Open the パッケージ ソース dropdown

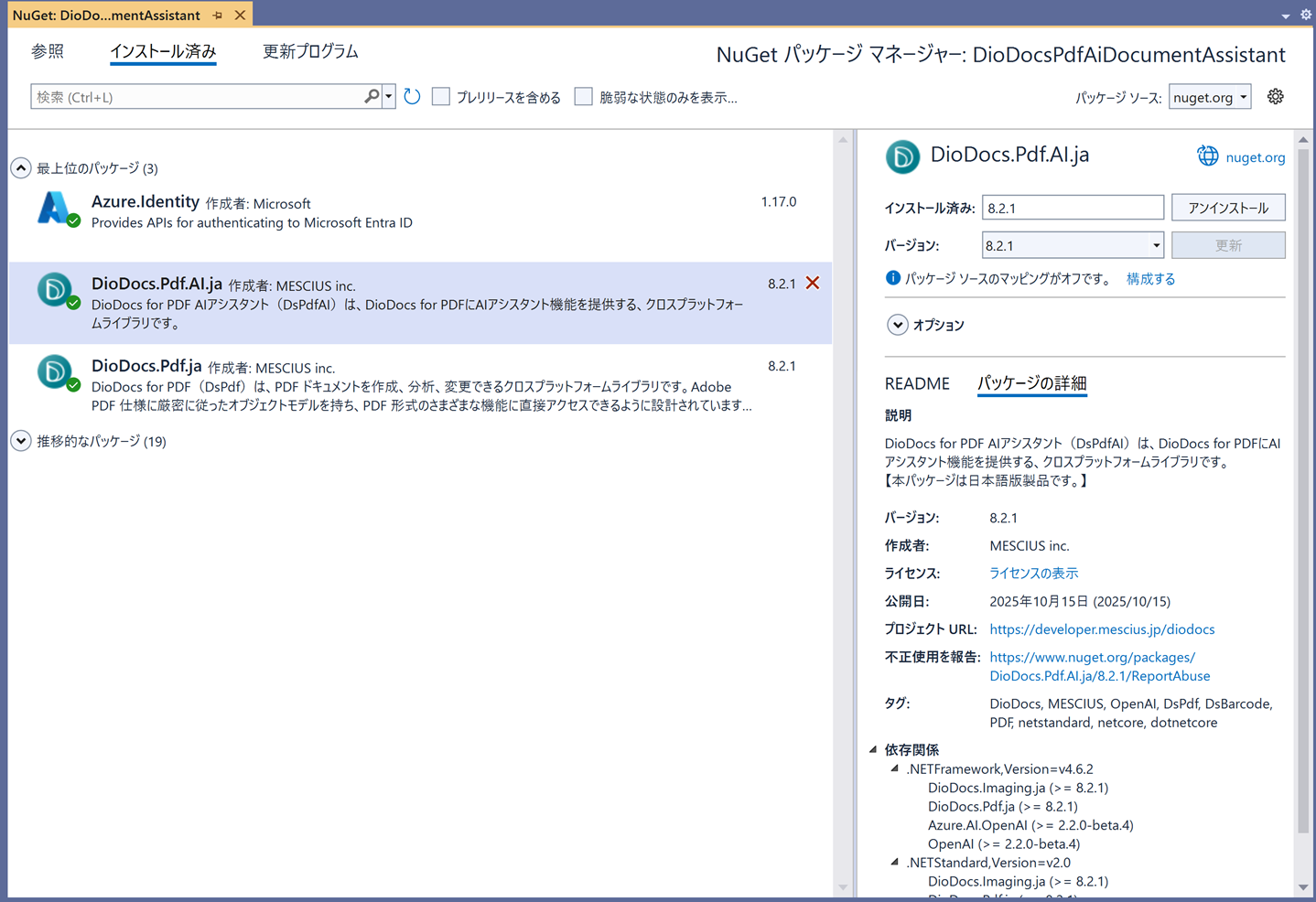tap(1210, 97)
